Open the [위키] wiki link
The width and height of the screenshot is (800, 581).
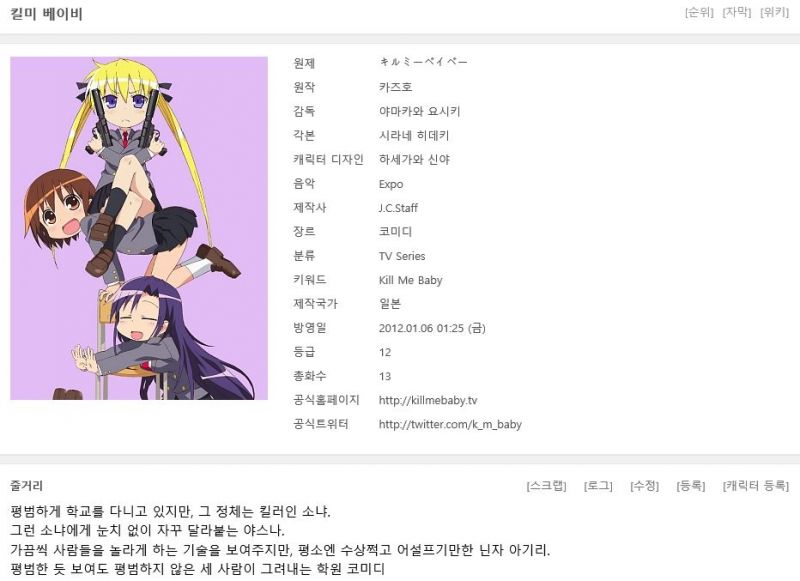tap(774, 12)
